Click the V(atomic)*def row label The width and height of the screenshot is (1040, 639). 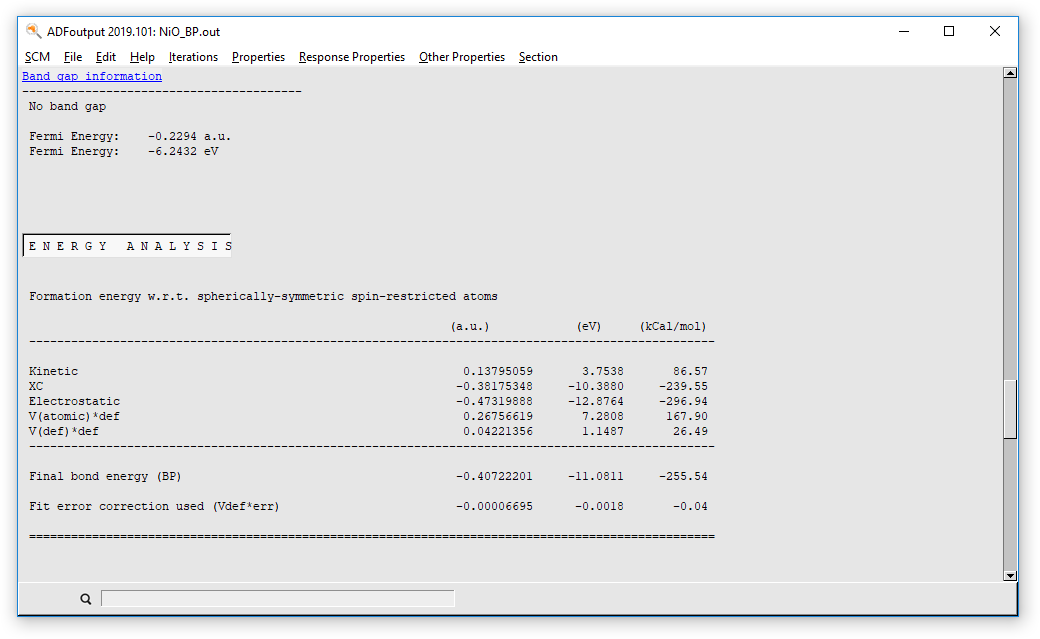pos(74,417)
